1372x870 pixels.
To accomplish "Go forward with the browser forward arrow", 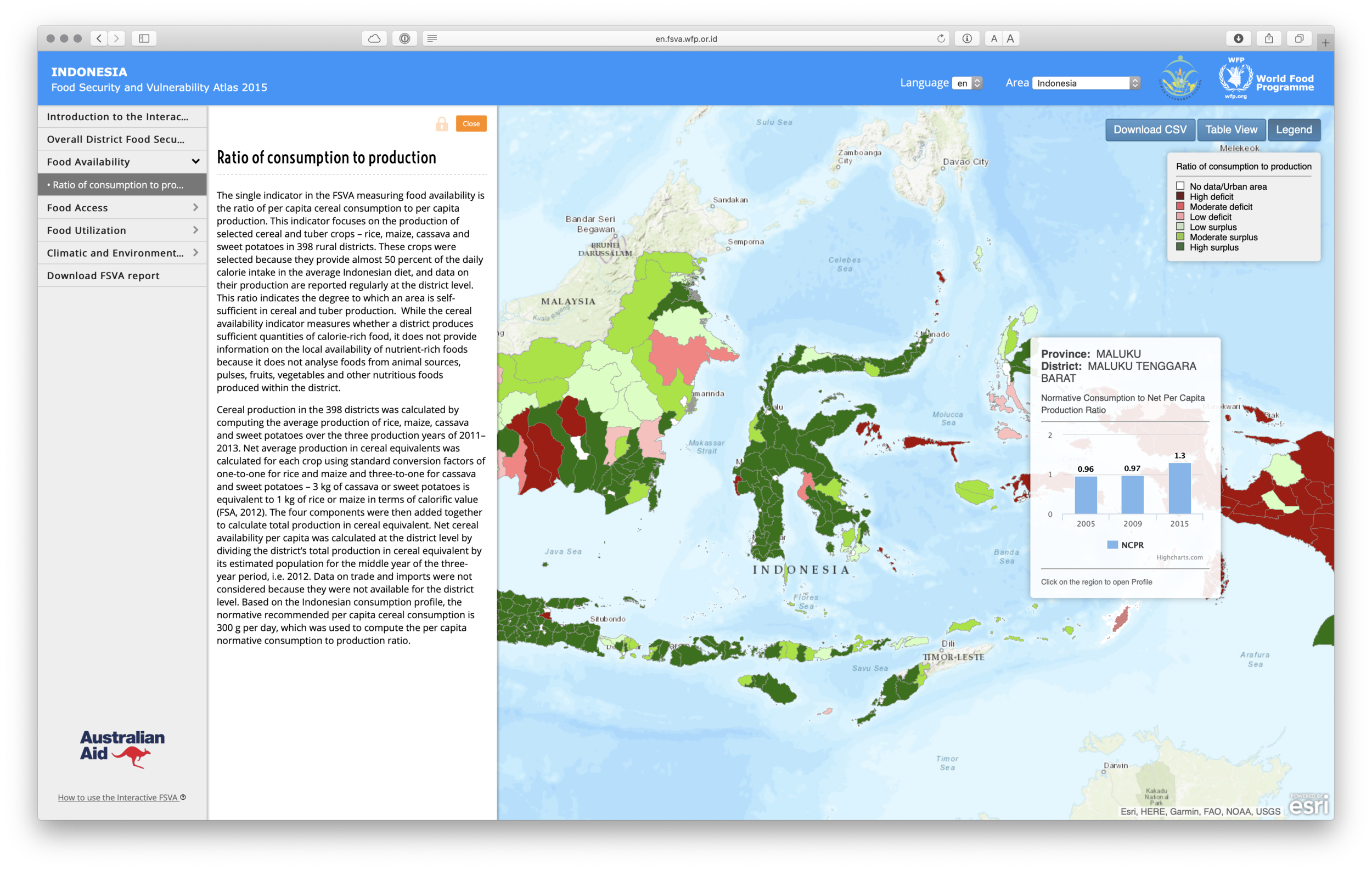I will click(117, 38).
